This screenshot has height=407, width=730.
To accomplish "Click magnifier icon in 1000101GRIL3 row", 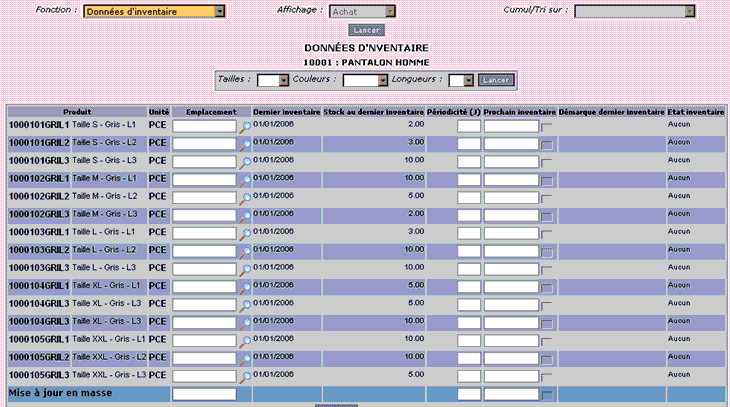I will coord(245,163).
